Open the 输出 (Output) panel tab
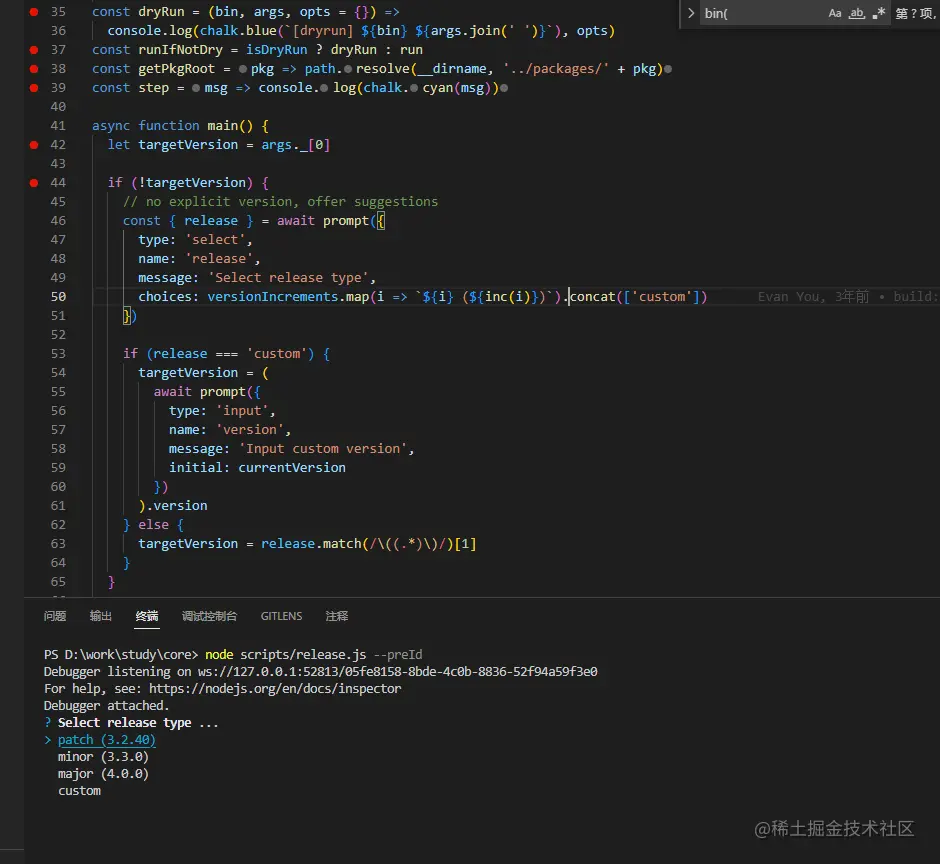940x864 pixels. (x=101, y=616)
